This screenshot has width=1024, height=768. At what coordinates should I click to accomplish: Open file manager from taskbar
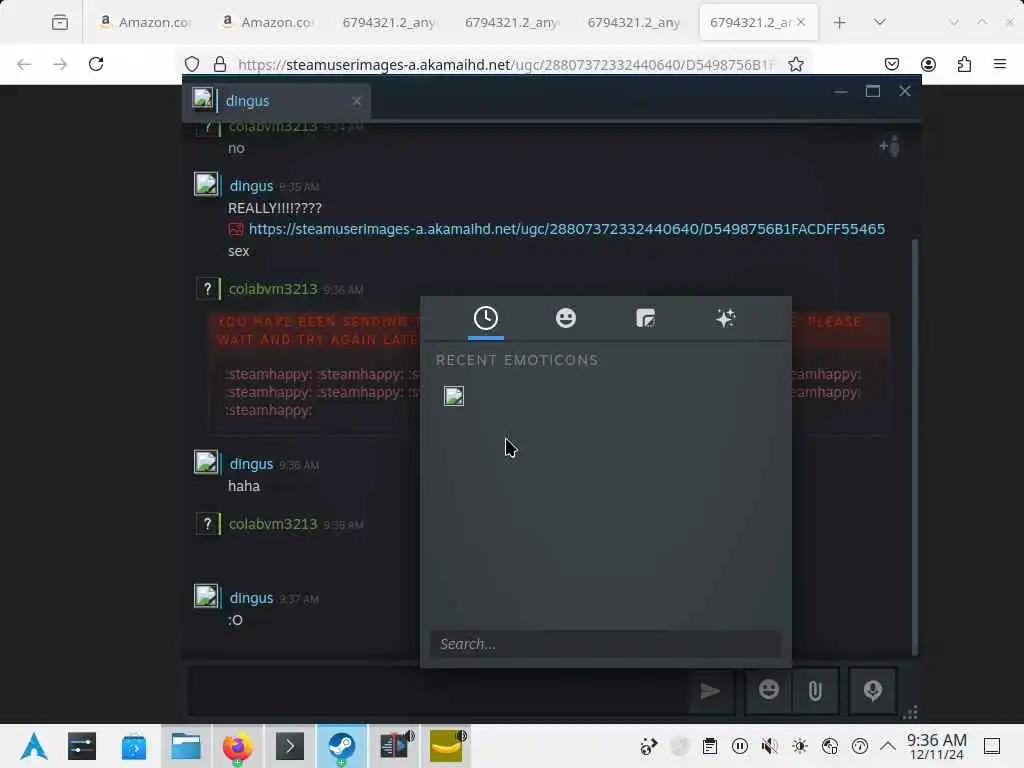point(186,746)
